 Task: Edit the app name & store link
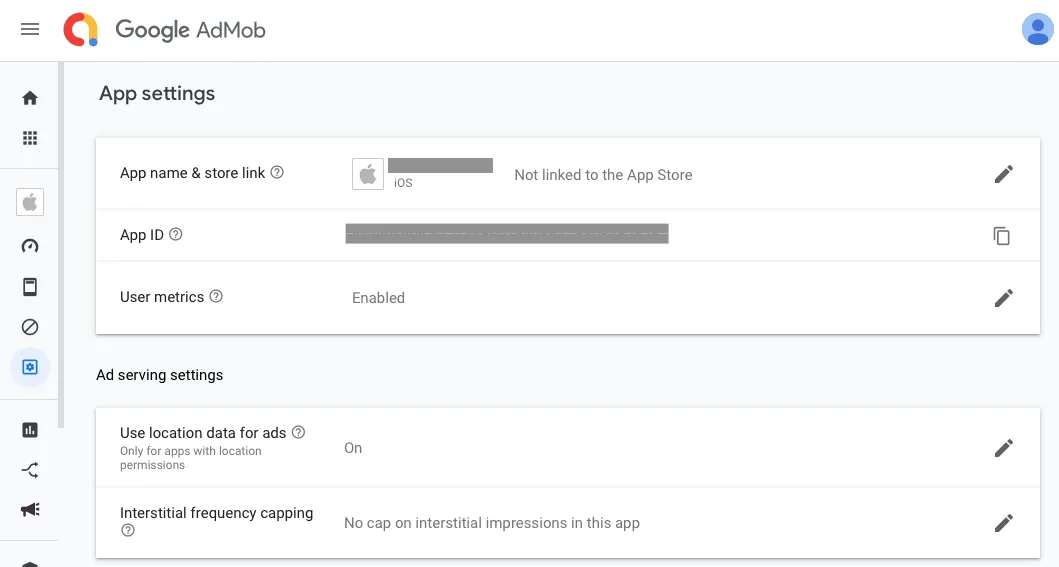click(1004, 174)
